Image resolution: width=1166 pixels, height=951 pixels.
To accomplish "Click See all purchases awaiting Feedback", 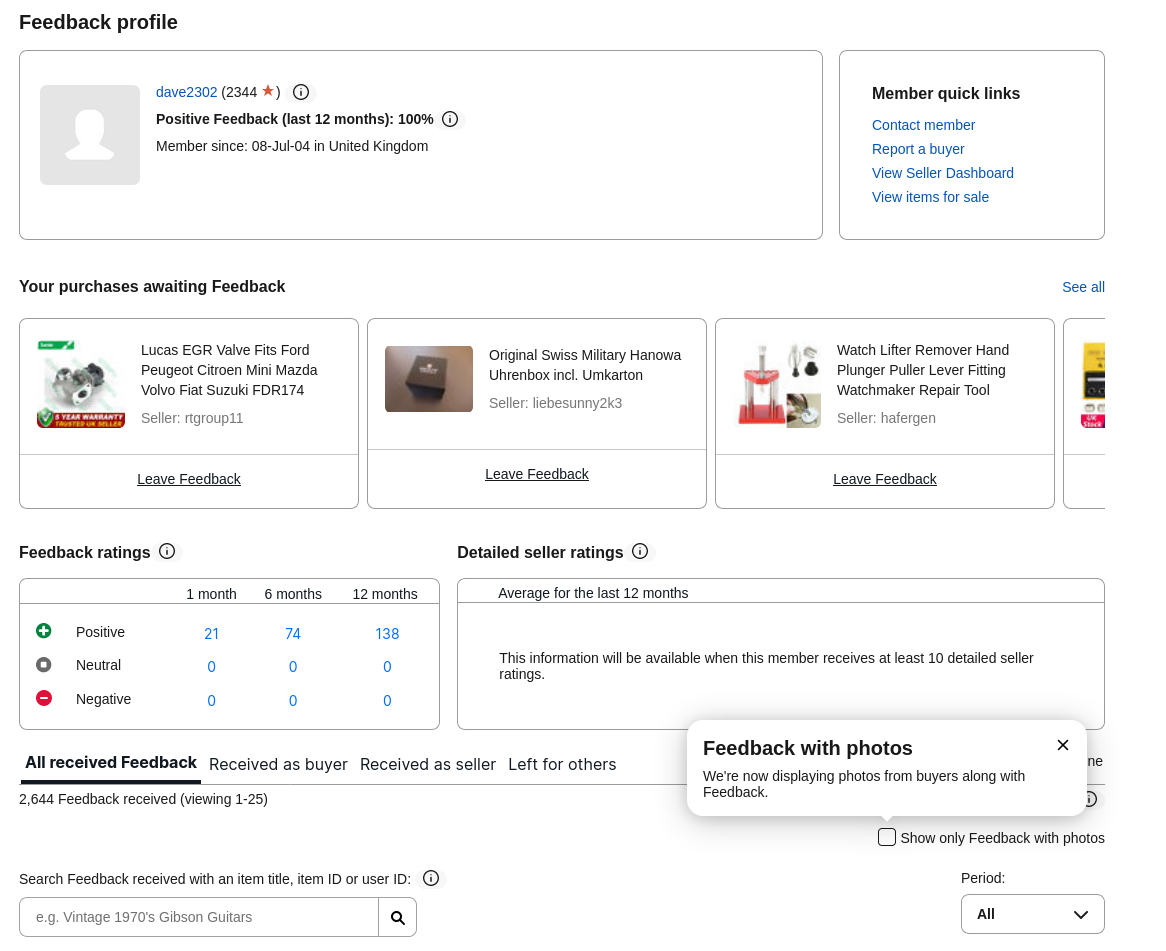I will coord(1083,287).
